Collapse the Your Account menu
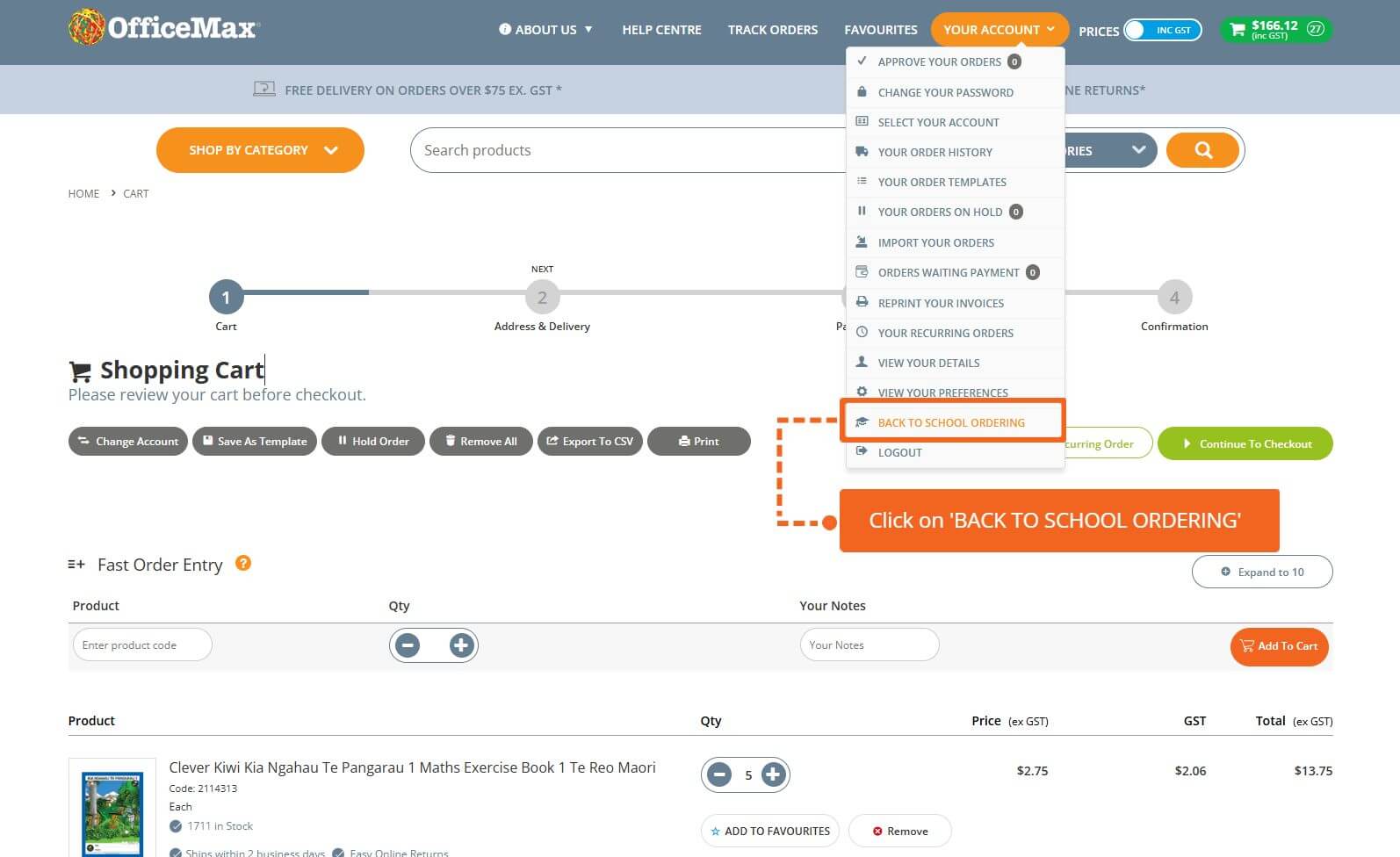Image resolution: width=1400 pixels, height=857 pixels. point(999,30)
